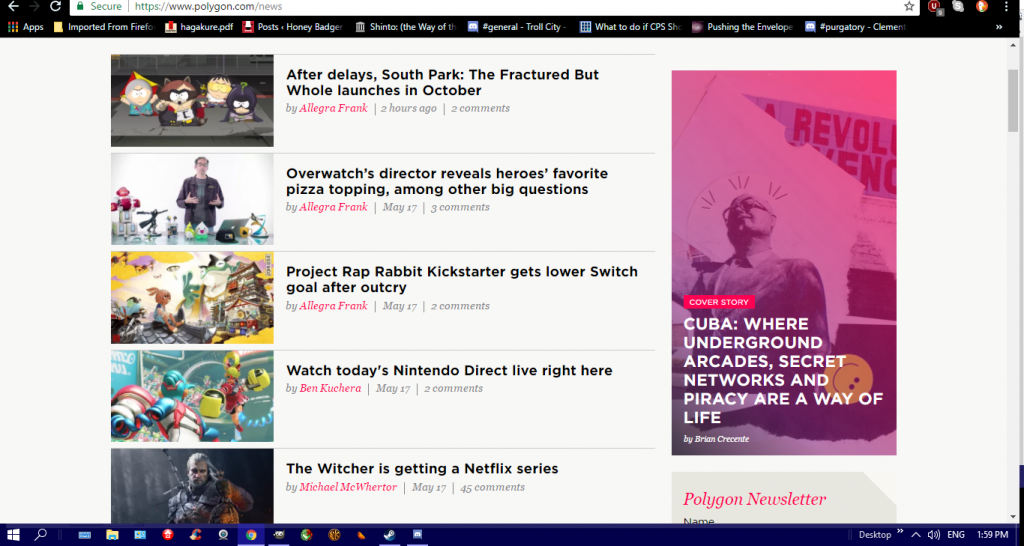Image resolution: width=1024 pixels, height=546 pixels.
Task: Click the green-red ball taskbar icon
Action: tap(306, 535)
